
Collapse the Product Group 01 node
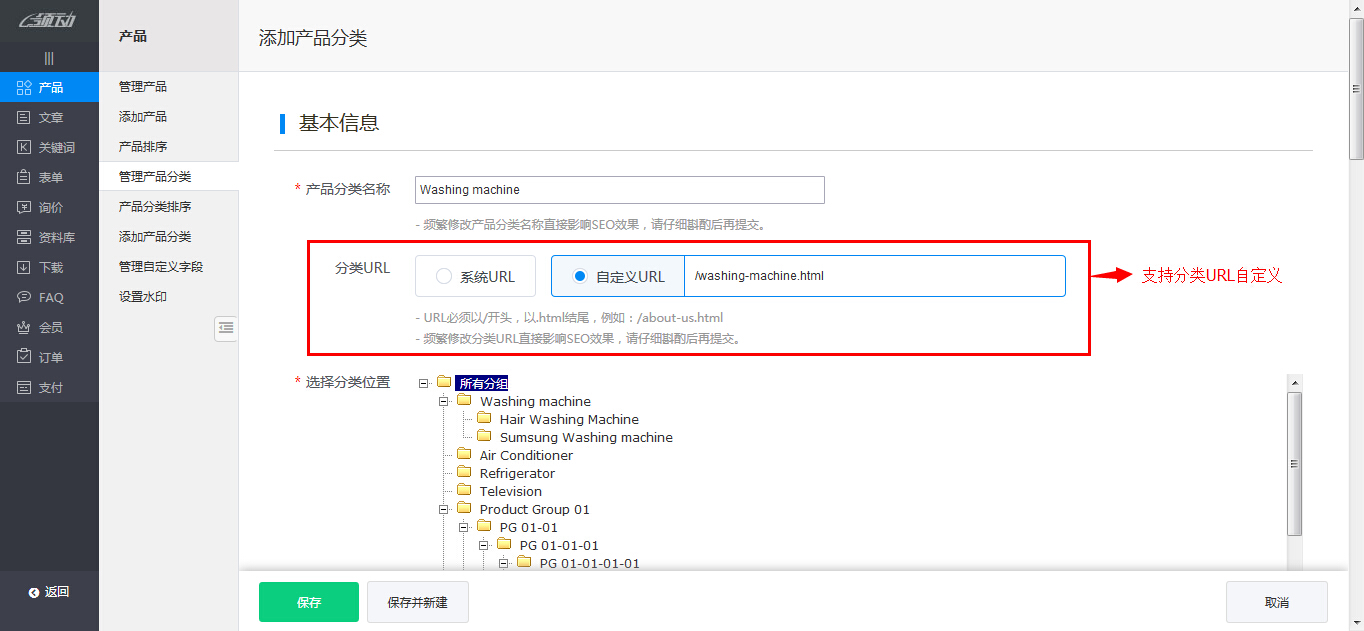(x=444, y=509)
